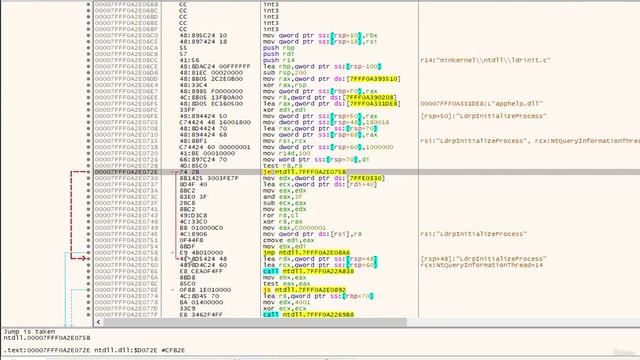Click "Jump is taken" info line
Viewport: 640px width, 360px height.
(x=29, y=332)
